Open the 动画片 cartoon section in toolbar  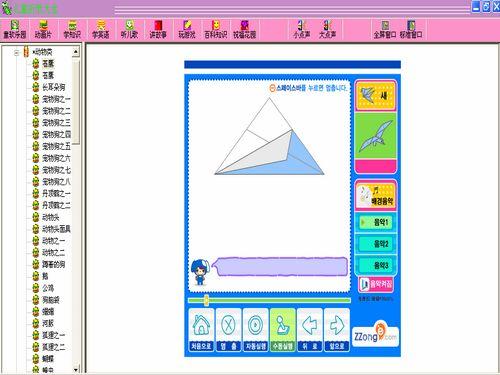(x=43, y=30)
